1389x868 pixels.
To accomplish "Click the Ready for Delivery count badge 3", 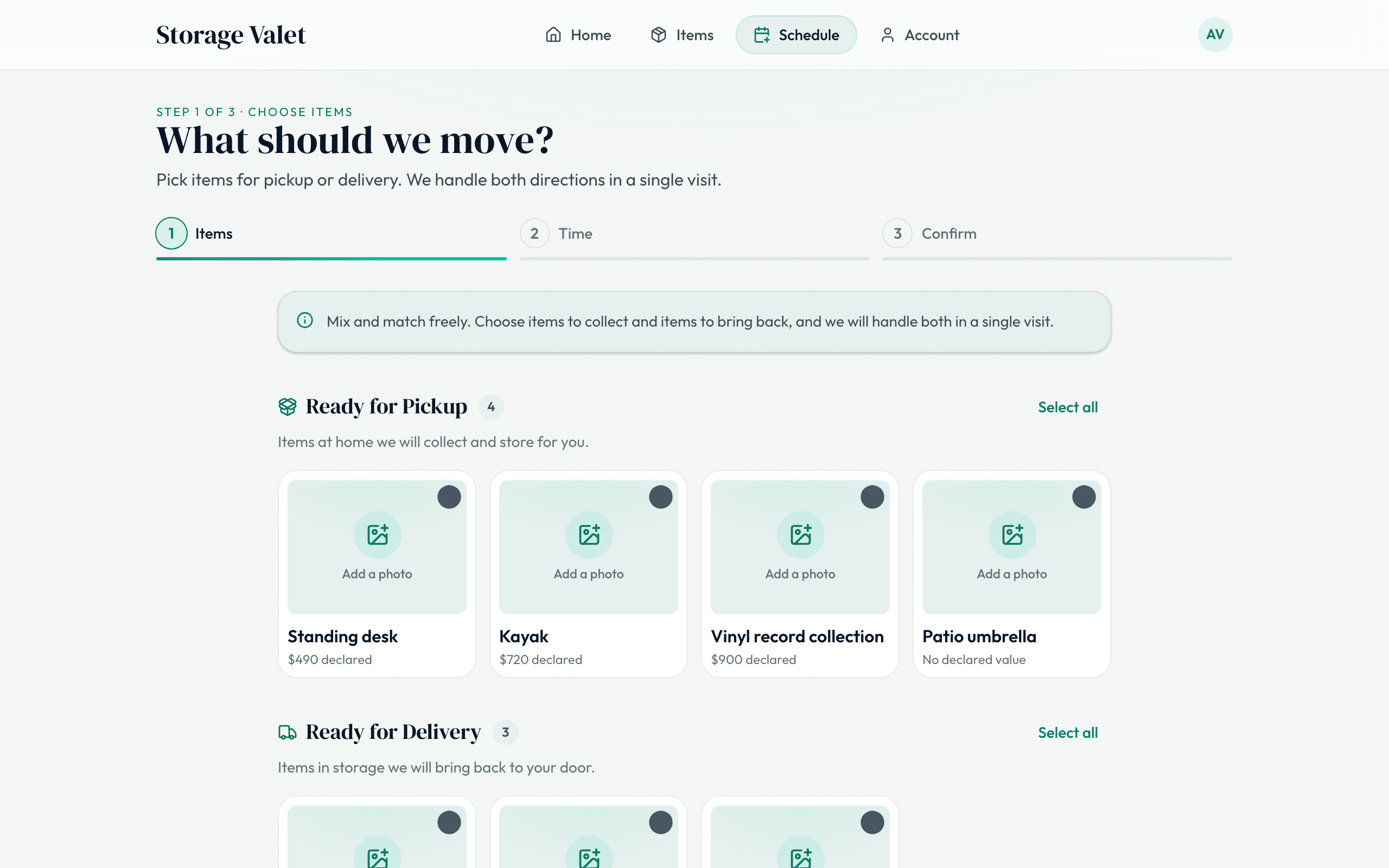I will click(506, 732).
